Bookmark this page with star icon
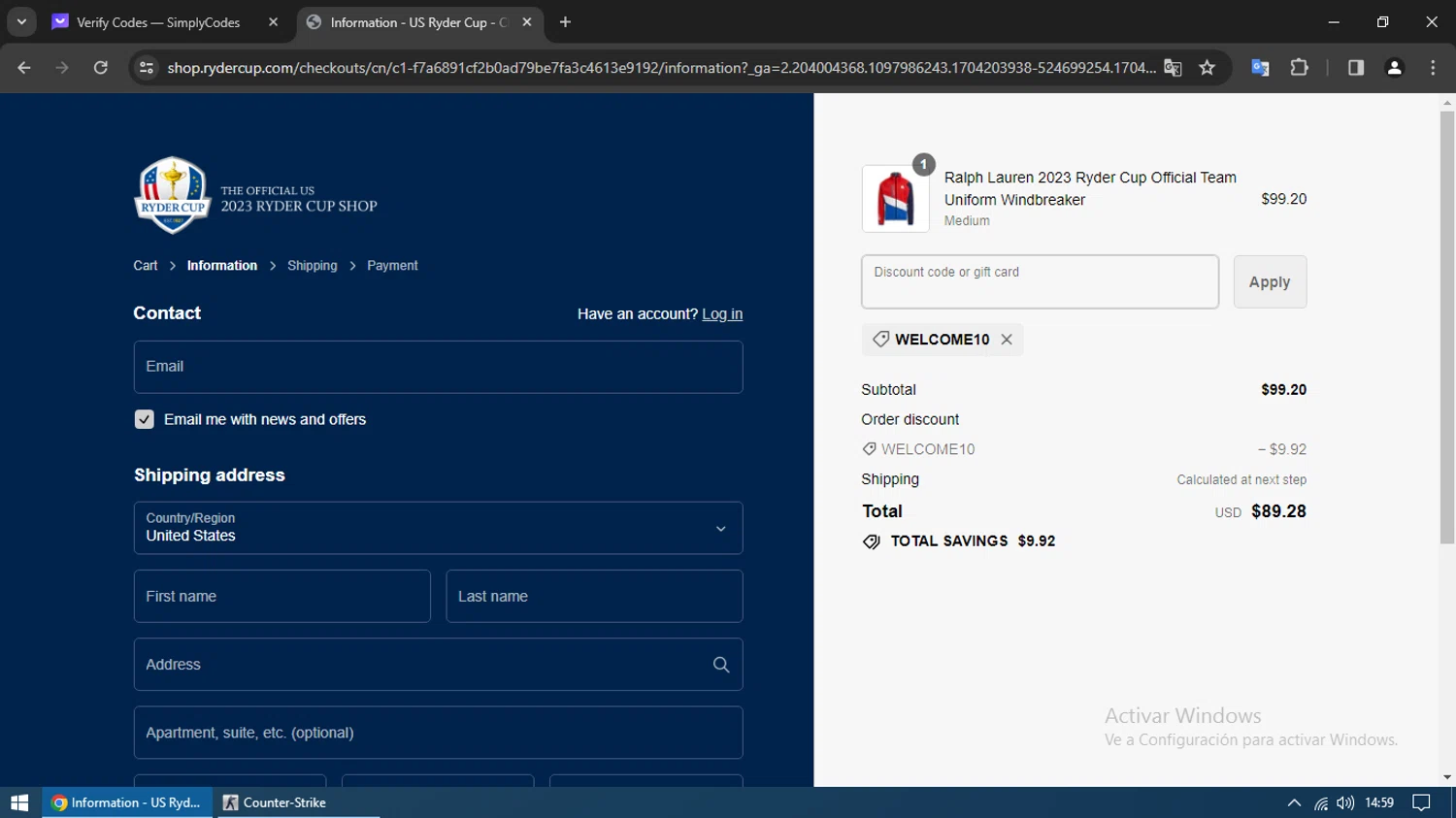This screenshot has width=1456, height=818. point(1208,67)
